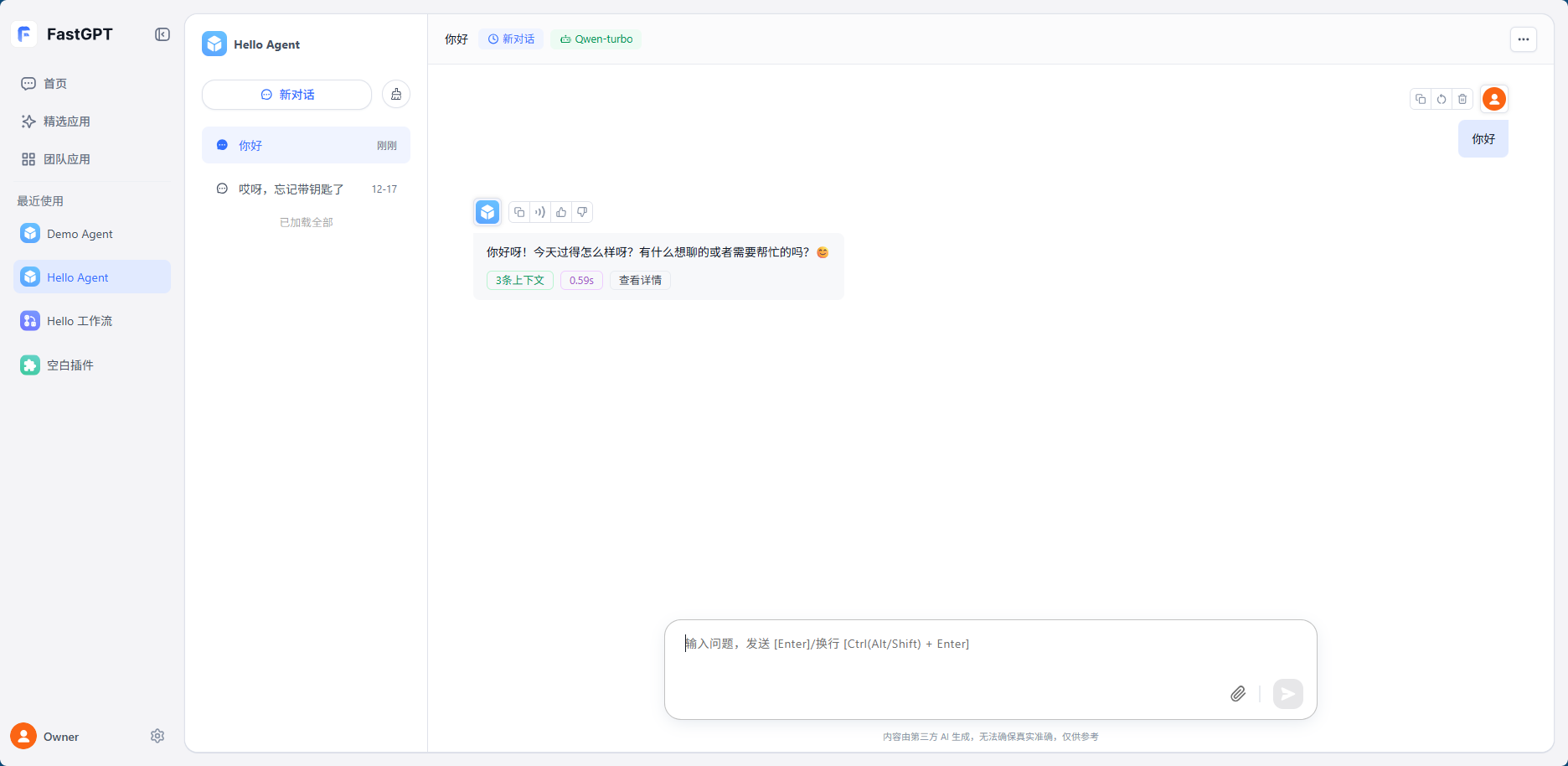
Task: Give the AI response a thumbs down
Action: (582, 212)
